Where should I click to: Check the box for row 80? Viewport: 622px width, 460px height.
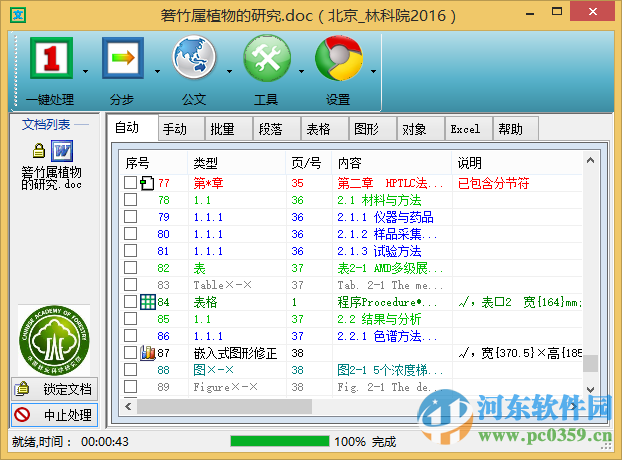coord(131,234)
